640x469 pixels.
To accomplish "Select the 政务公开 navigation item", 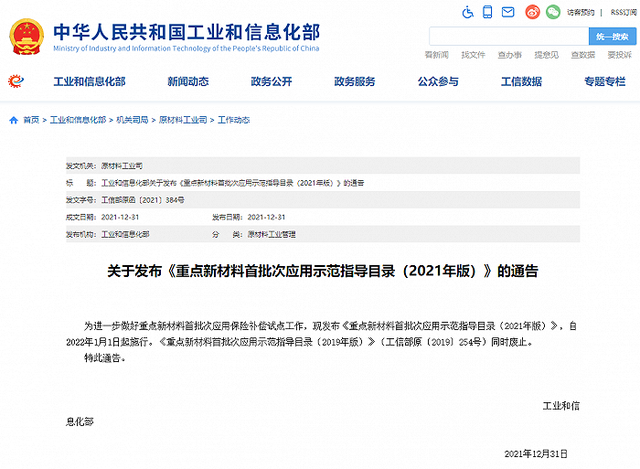I will coord(271,81).
